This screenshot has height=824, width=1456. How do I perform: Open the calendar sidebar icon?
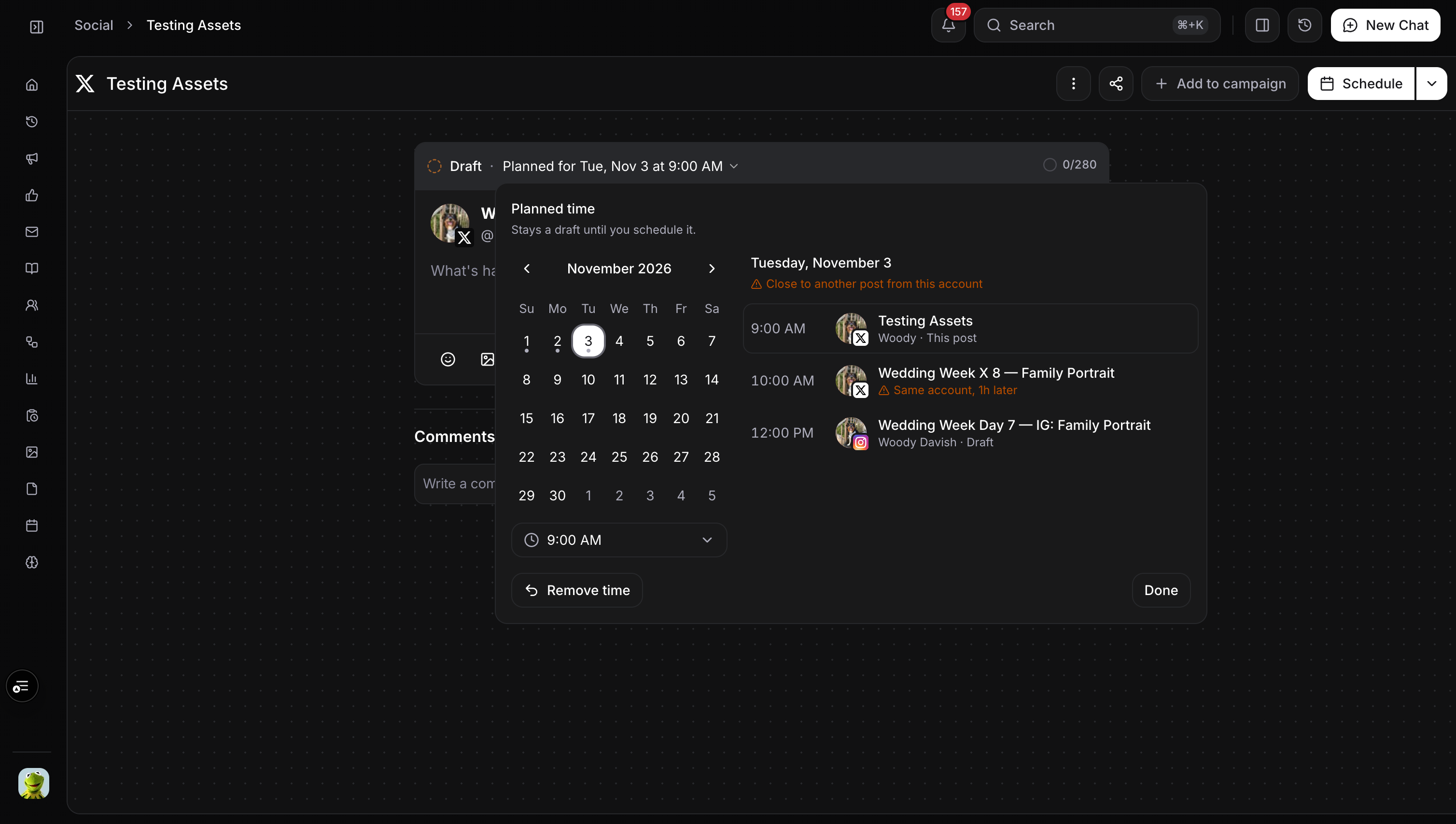point(32,525)
